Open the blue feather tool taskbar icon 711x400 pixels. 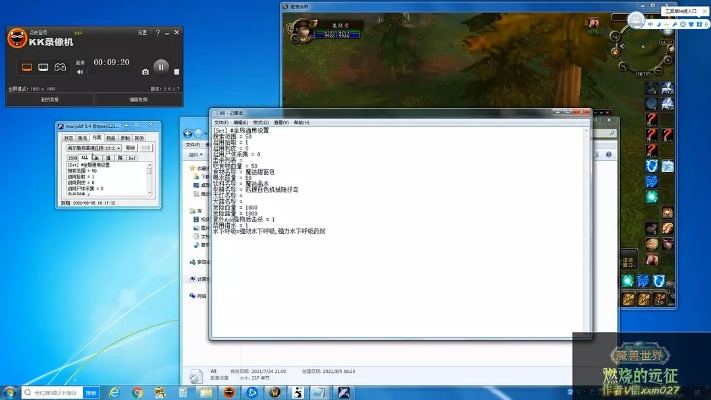point(344,392)
